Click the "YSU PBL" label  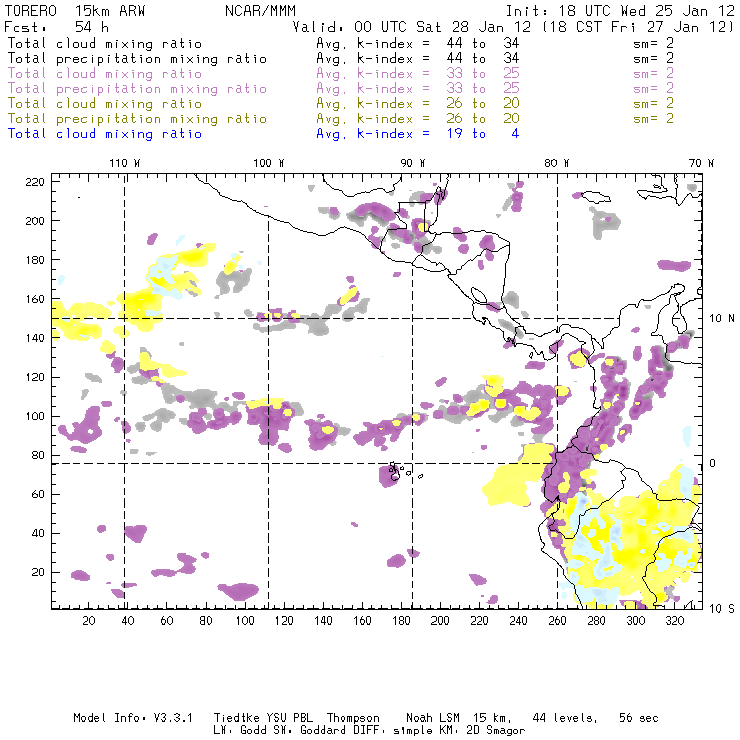(x=289, y=718)
